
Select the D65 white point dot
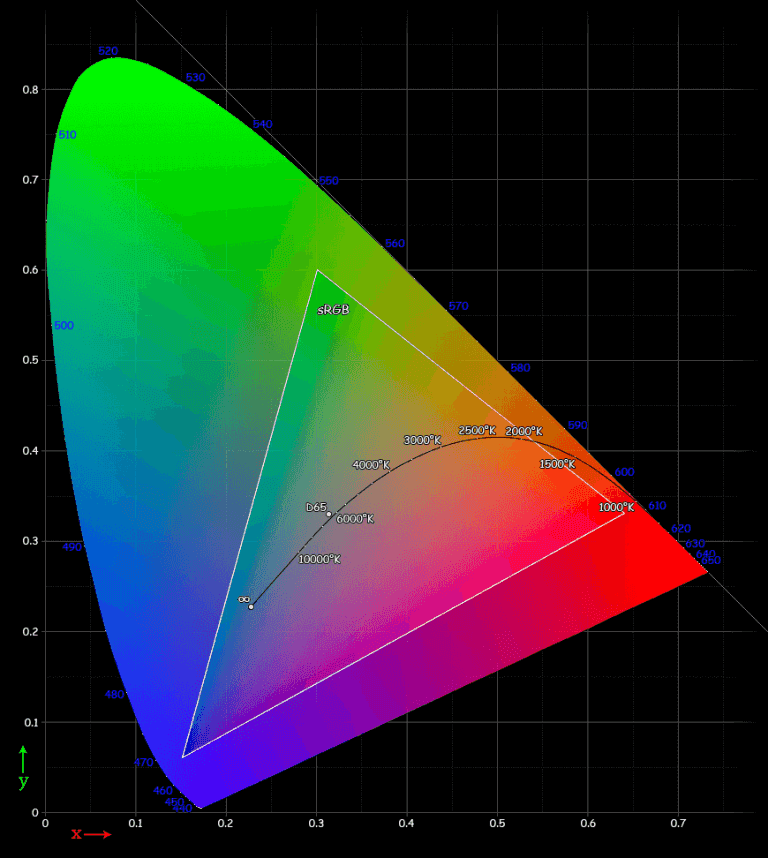[328, 514]
